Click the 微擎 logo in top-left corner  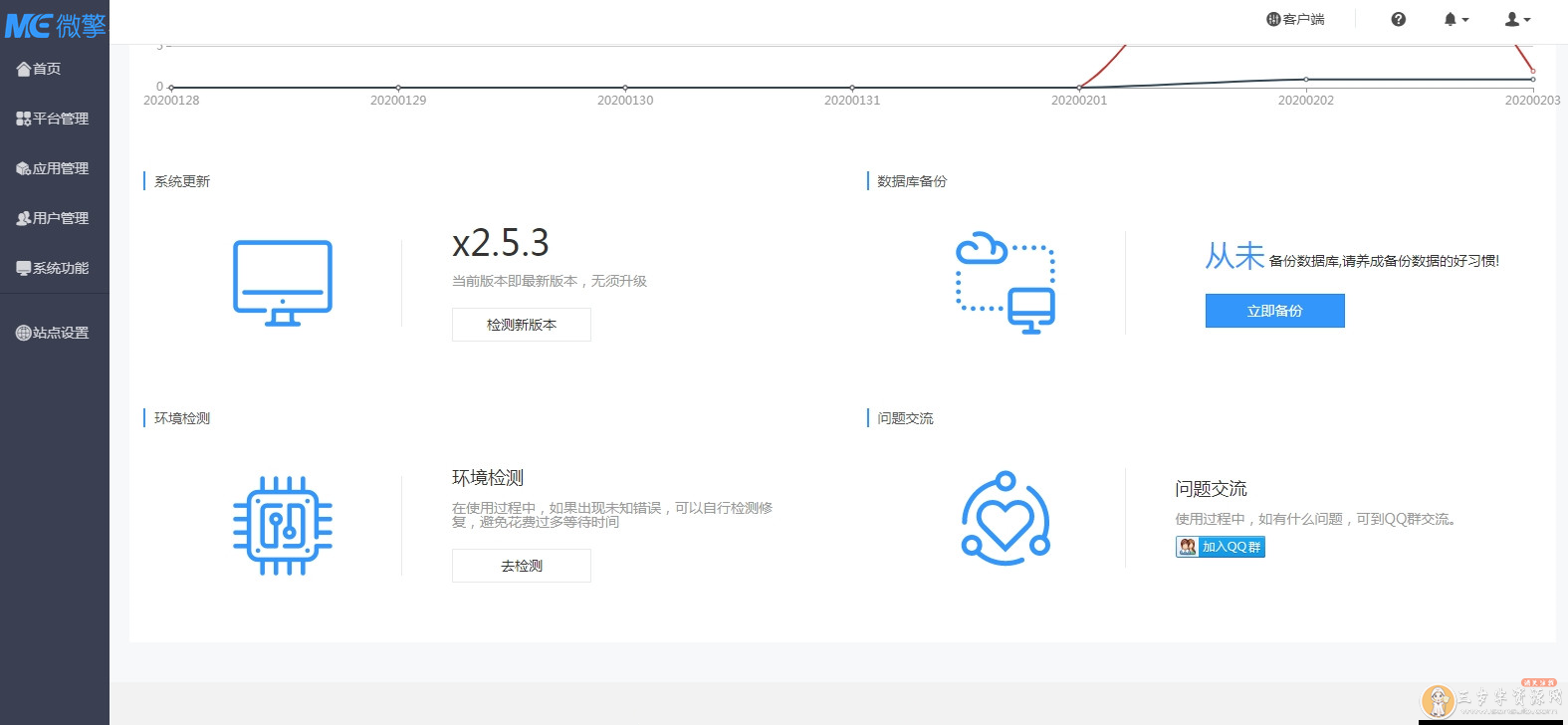pos(55,24)
